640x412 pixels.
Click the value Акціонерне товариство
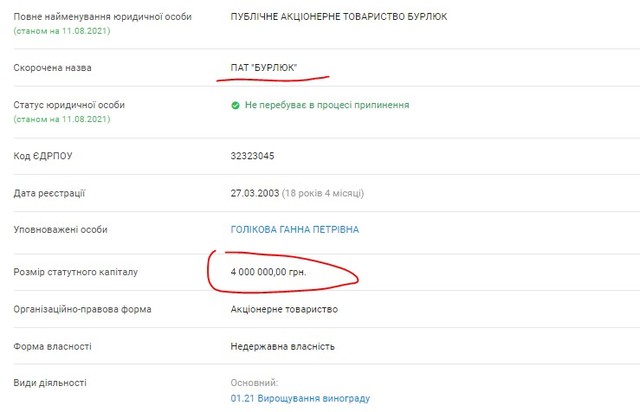285,309
